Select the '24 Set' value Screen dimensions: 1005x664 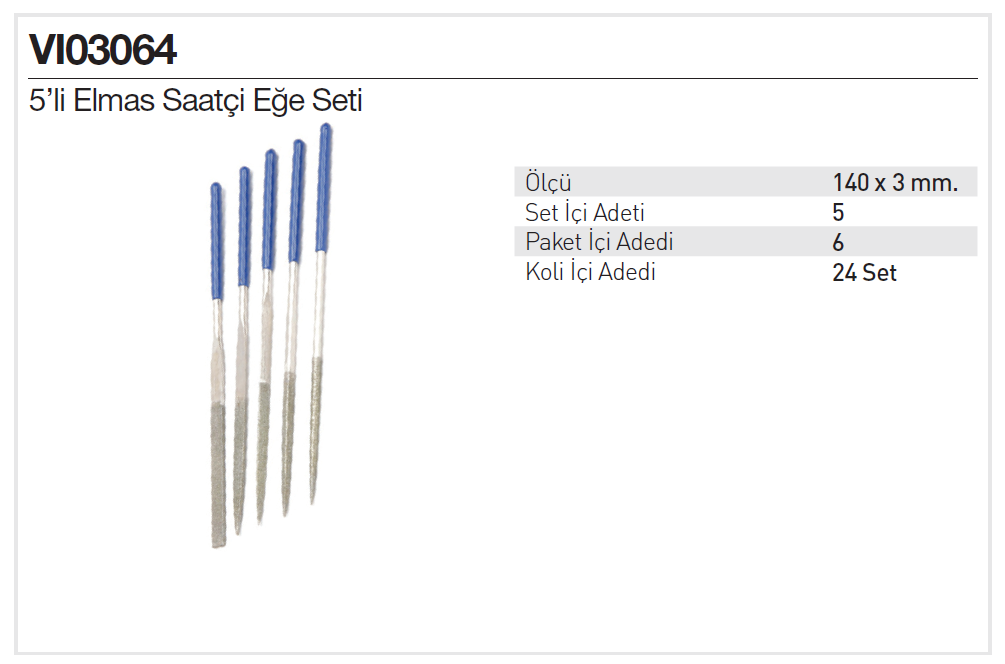(x=864, y=272)
